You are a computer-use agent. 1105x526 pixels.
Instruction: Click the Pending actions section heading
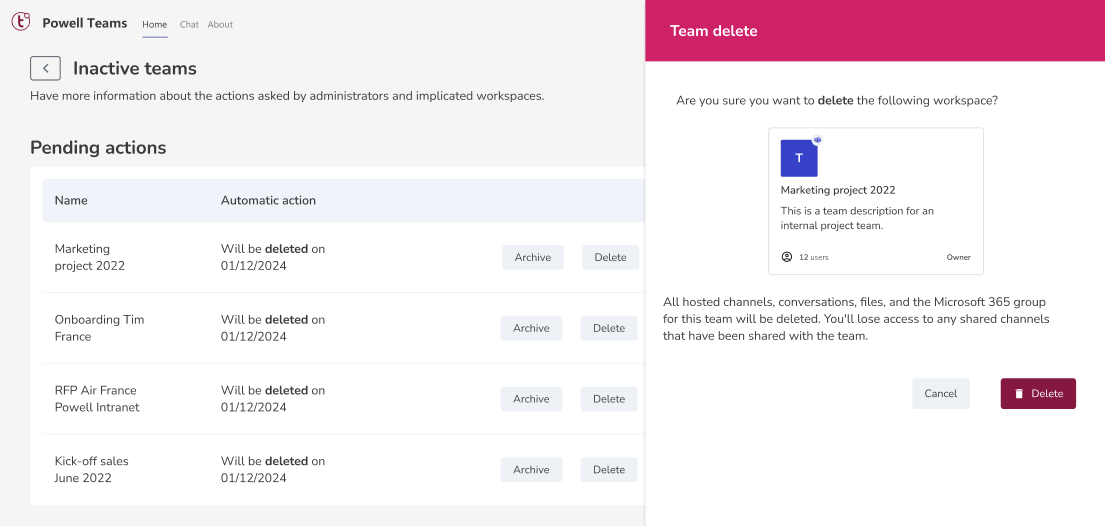tap(98, 147)
